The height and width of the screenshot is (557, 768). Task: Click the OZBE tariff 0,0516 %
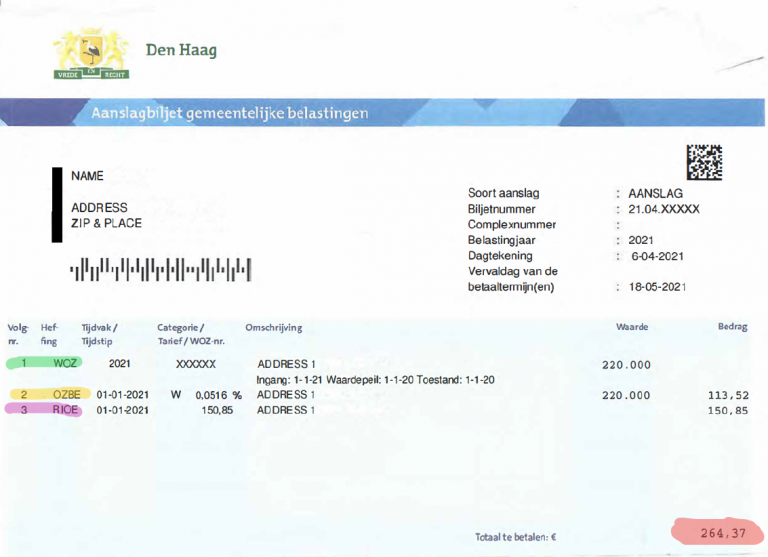click(x=218, y=395)
